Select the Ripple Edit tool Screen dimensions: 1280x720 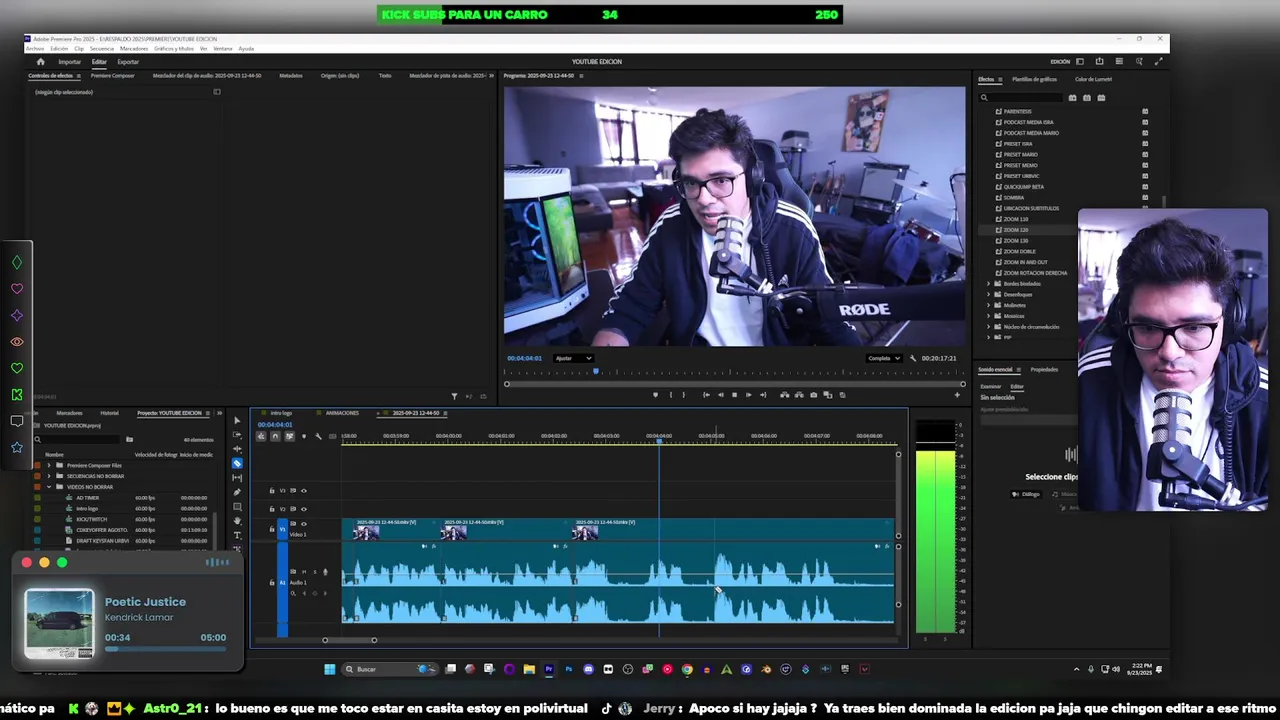[x=237, y=449]
